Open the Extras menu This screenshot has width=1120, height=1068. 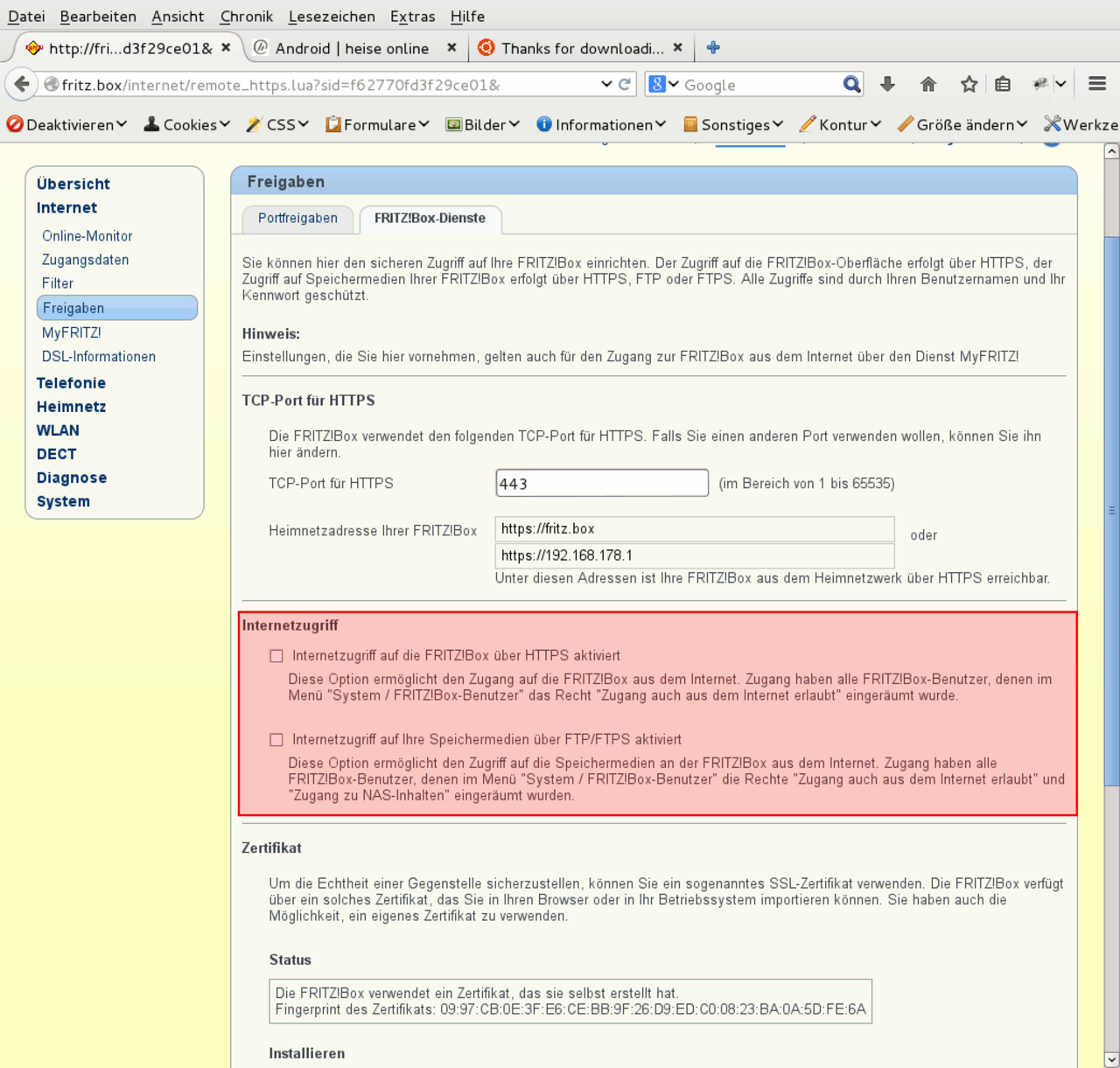(x=413, y=16)
